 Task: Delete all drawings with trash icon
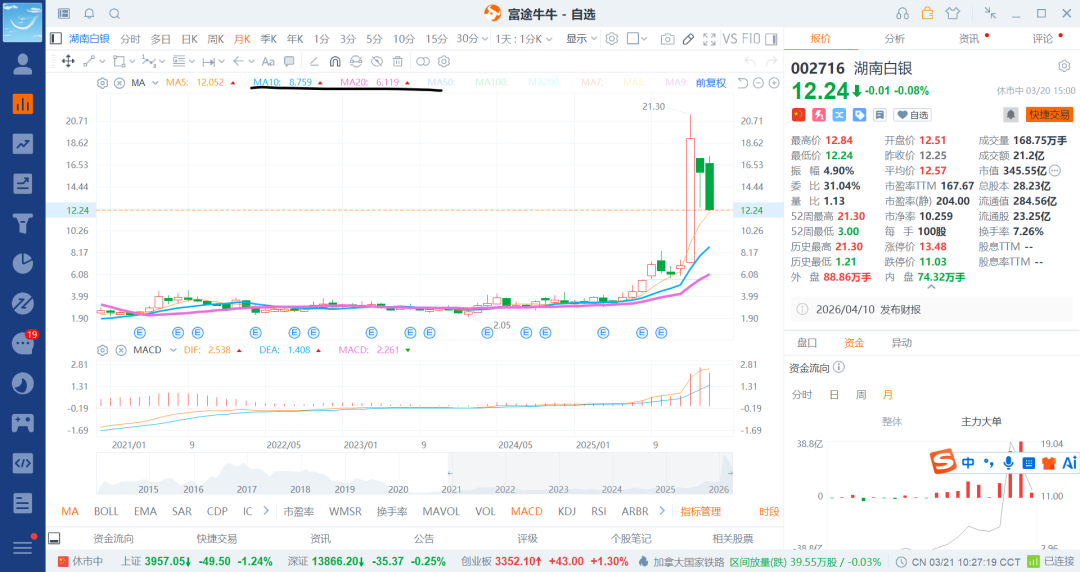tap(397, 61)
